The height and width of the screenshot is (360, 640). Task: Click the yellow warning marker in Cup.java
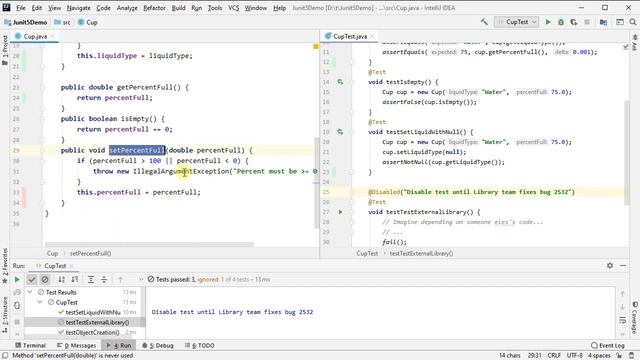pyautogui.click(x=316, y=47)
